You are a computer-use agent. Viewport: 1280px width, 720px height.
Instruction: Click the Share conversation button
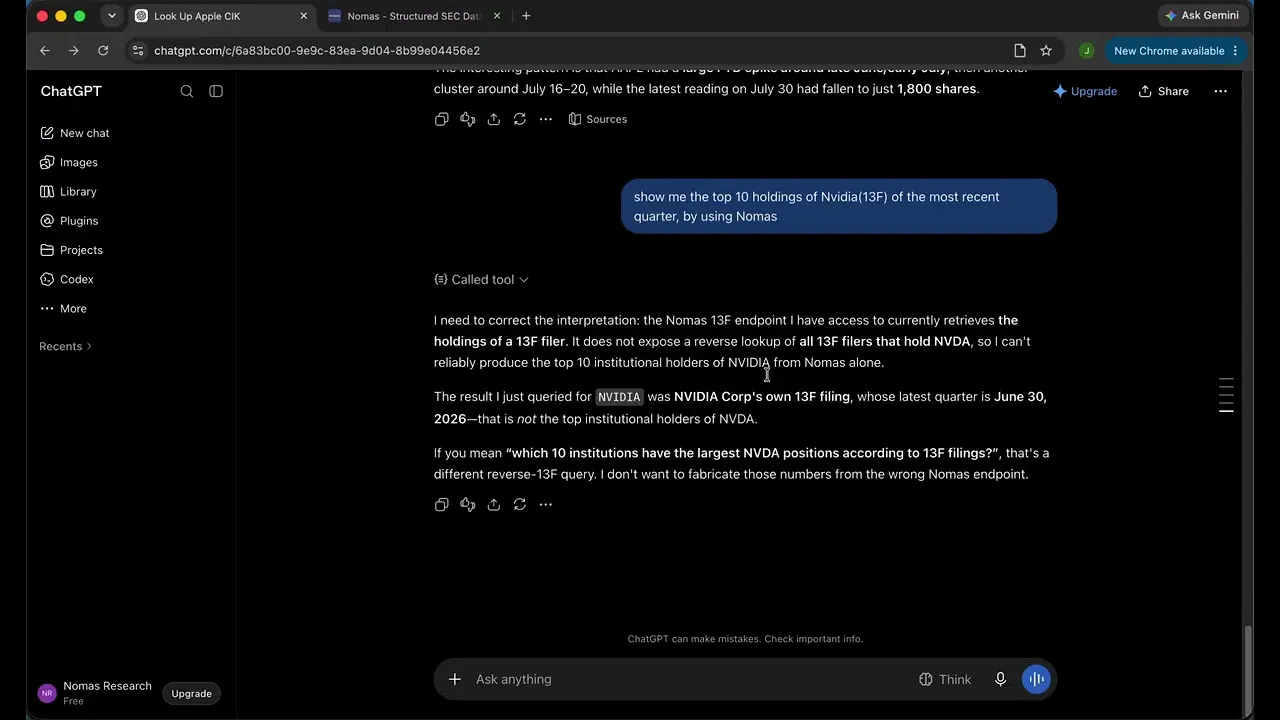[1164, 91]
